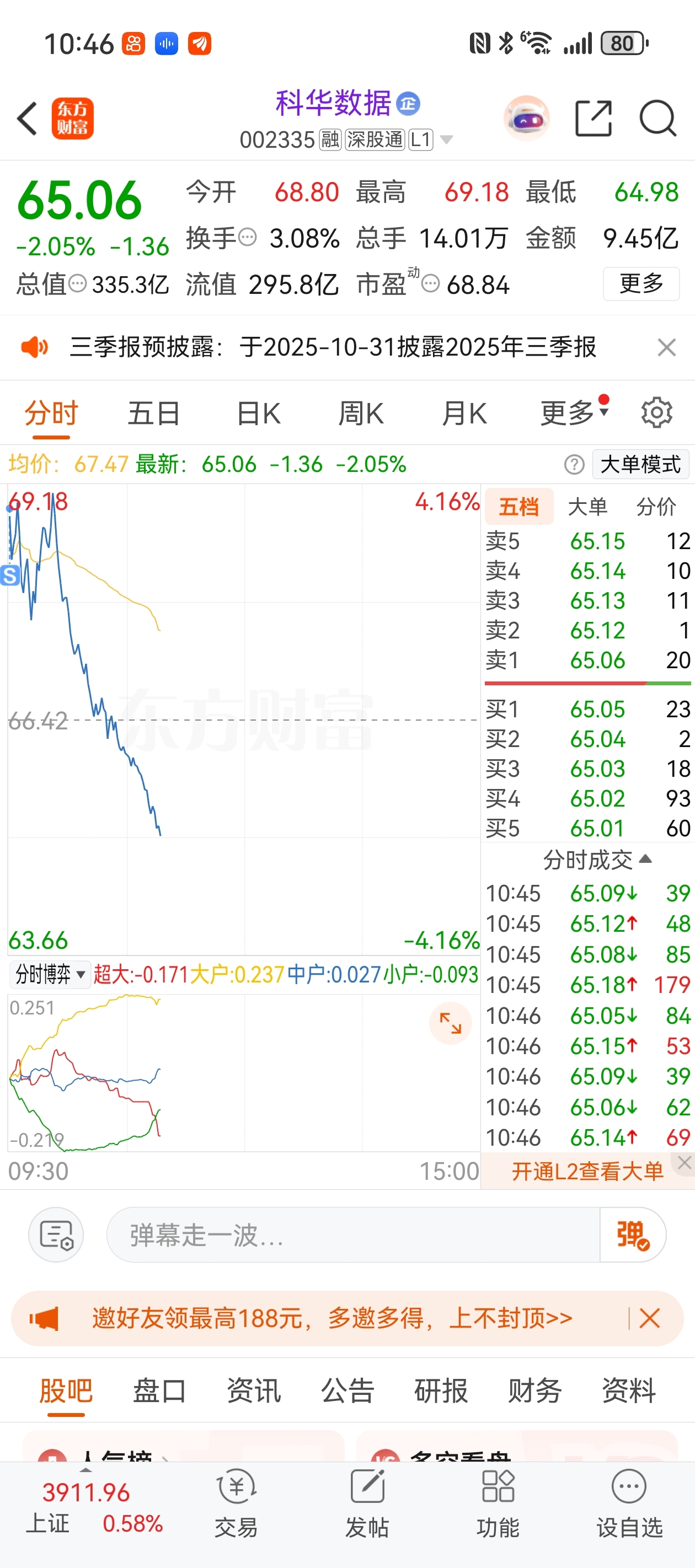Open 开通L2查看大单 link

click(588, 1171)
